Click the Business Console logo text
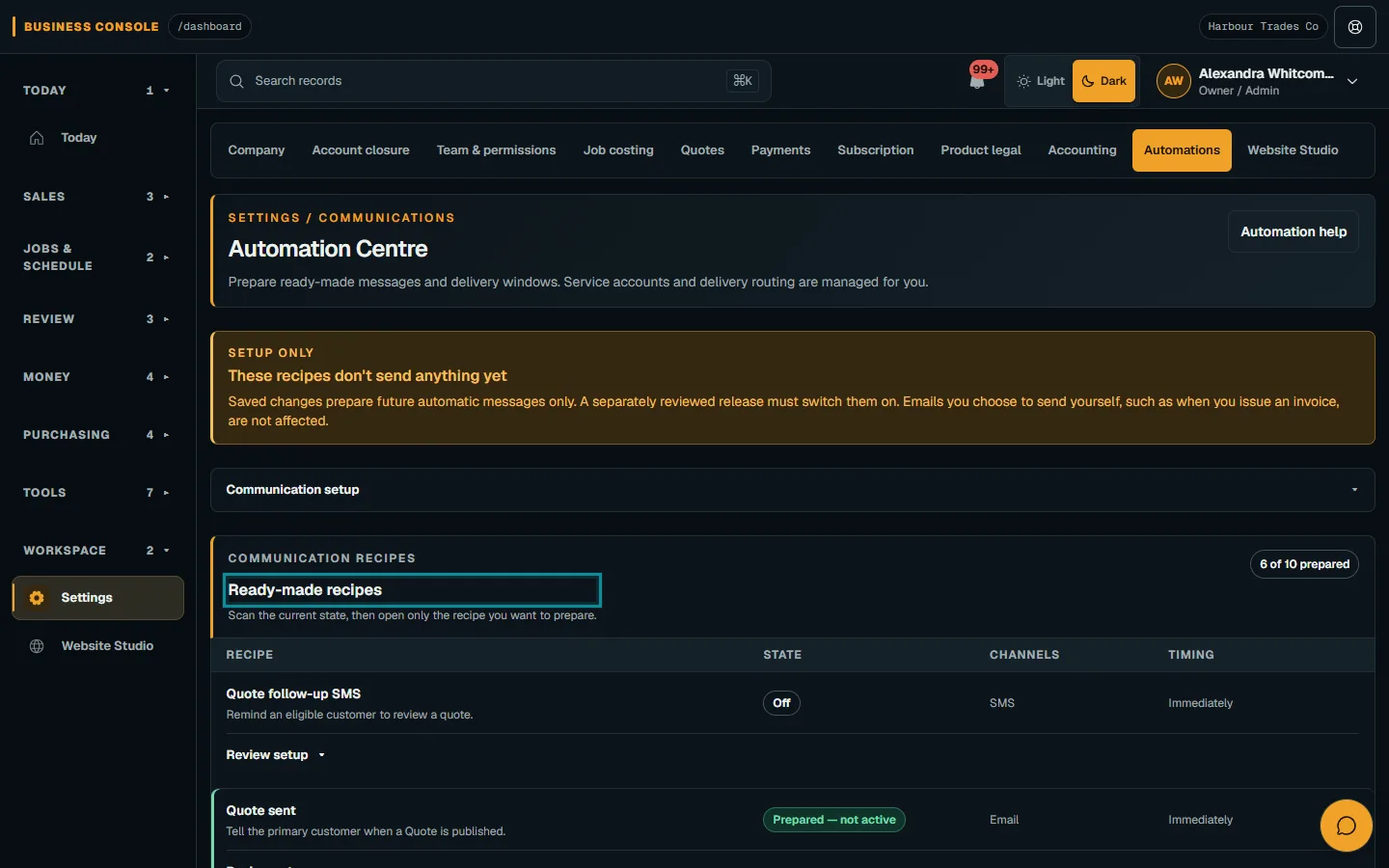This screenshot has width=1389, height=868. coord(92,27)
